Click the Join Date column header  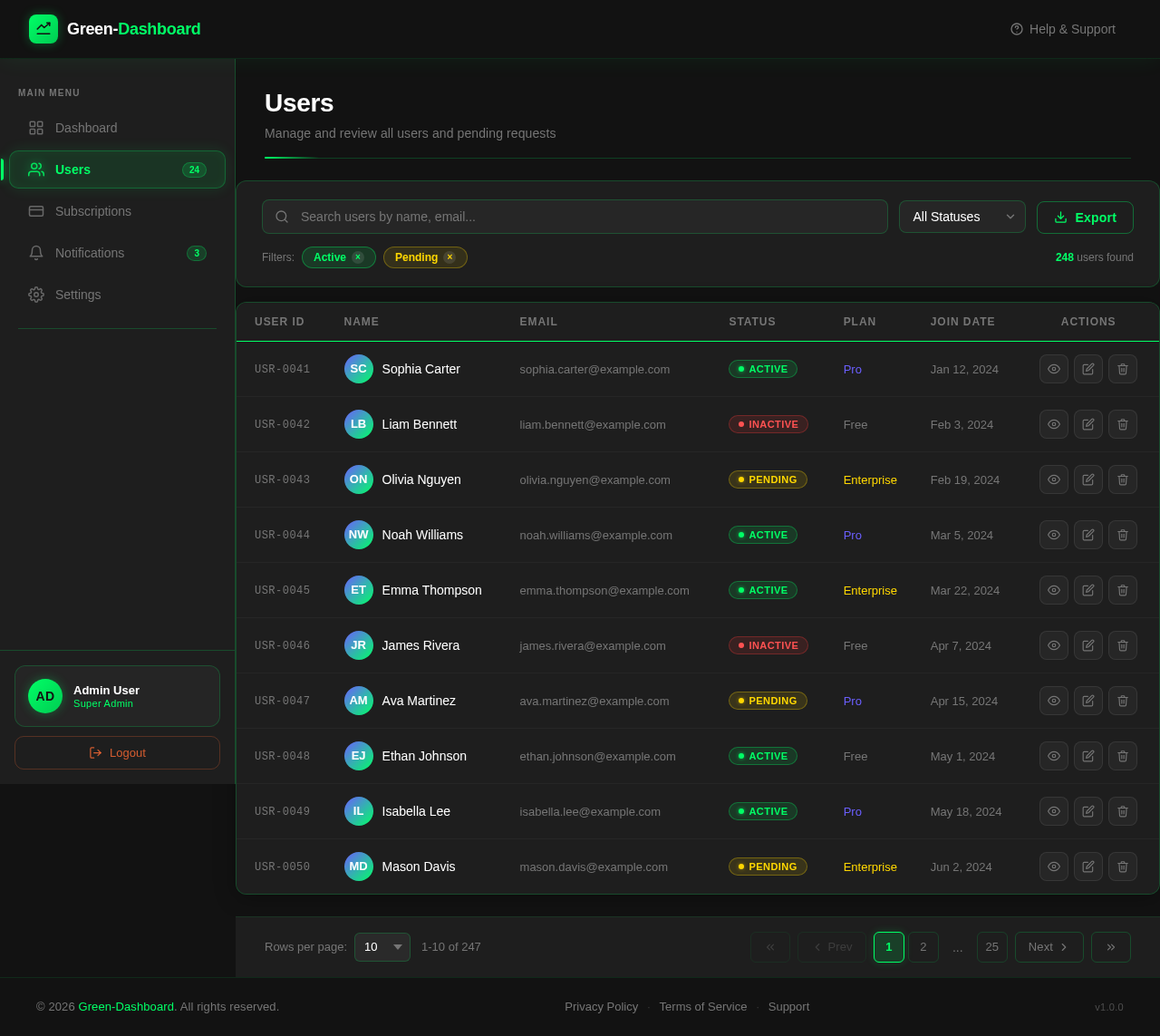[x=962, y=322]
